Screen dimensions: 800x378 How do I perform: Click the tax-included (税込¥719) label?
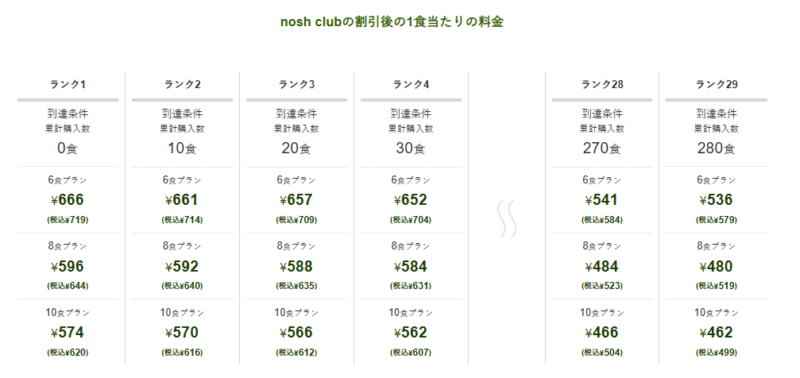pyautogui.click(x=67, y=220)
